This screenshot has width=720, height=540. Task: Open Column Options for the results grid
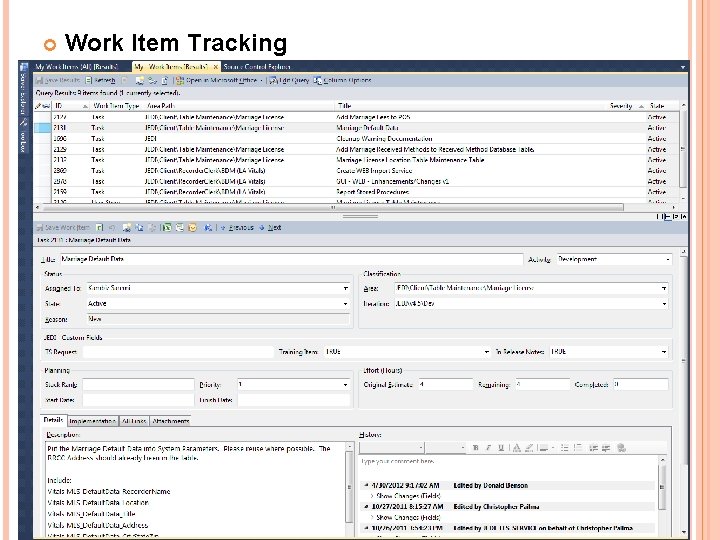(x=343, y=80)
